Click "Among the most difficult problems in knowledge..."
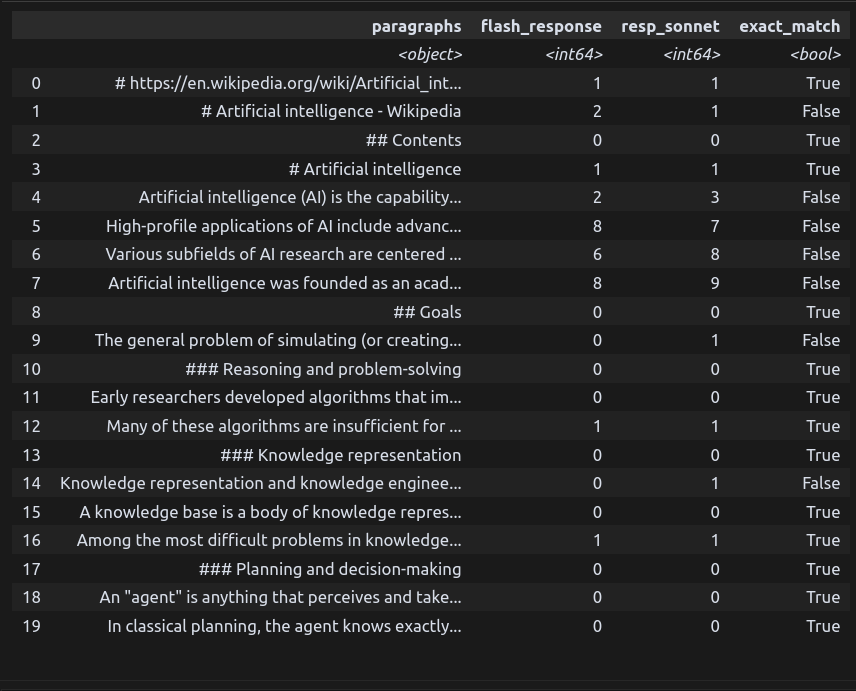Screen dimensions: 856x691 [269, 540]
